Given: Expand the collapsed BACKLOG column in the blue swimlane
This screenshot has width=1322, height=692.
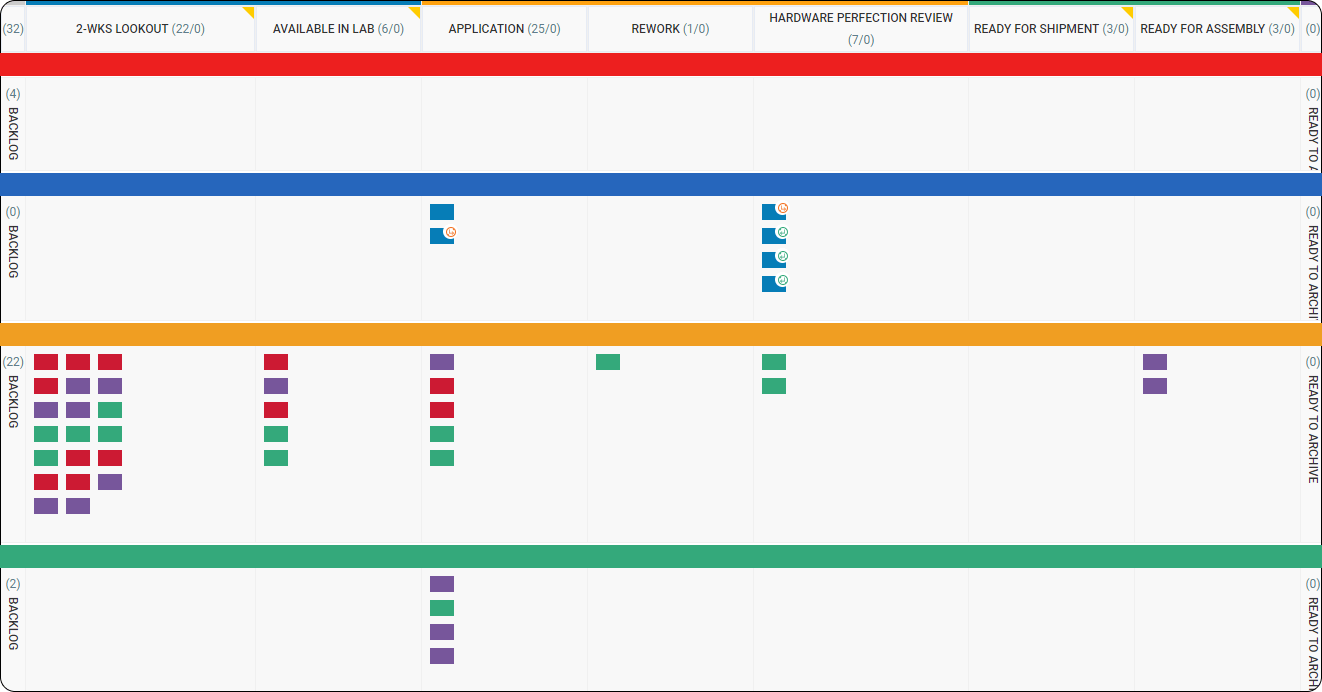Looking at the screenshot, I should (x=13, y=250).
